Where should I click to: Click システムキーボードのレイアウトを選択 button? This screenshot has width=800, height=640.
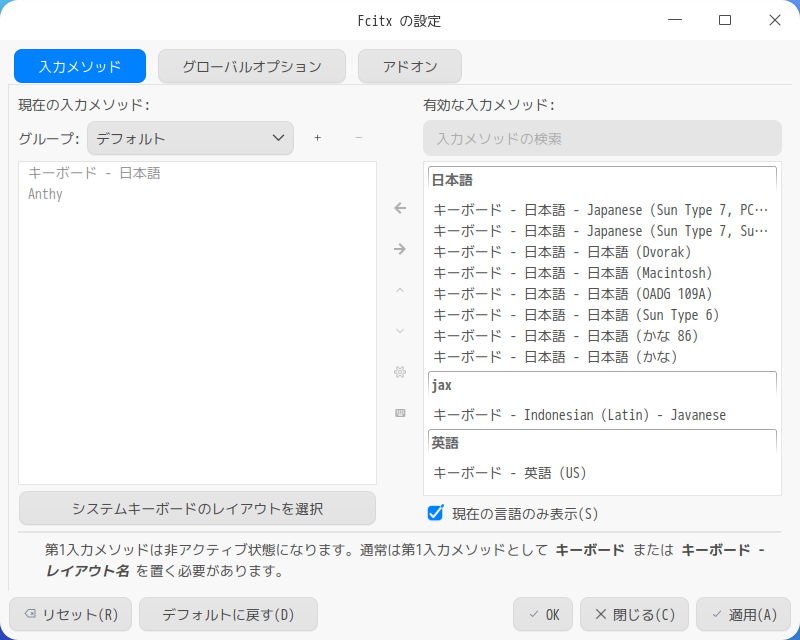[x=197, y=508]
